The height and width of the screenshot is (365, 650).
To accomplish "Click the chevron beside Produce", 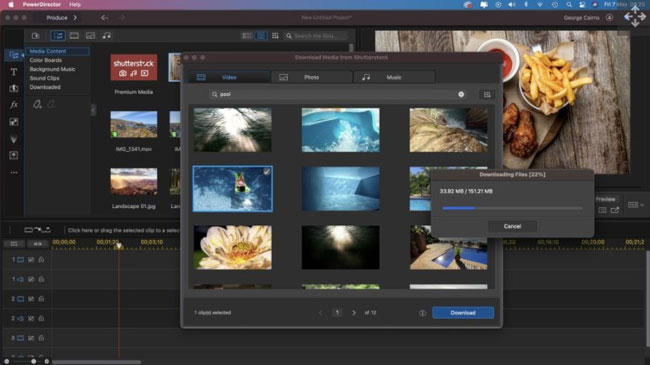I will (75, 18).
